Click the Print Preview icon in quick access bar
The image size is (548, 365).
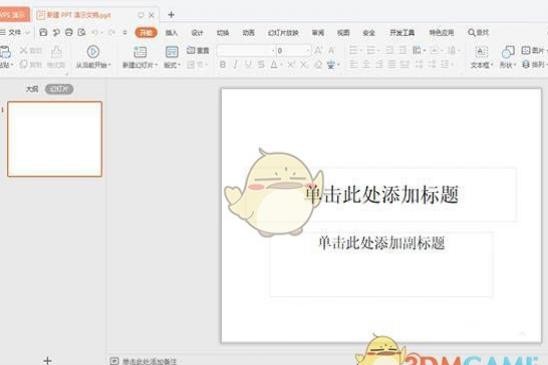click(82, 33)
